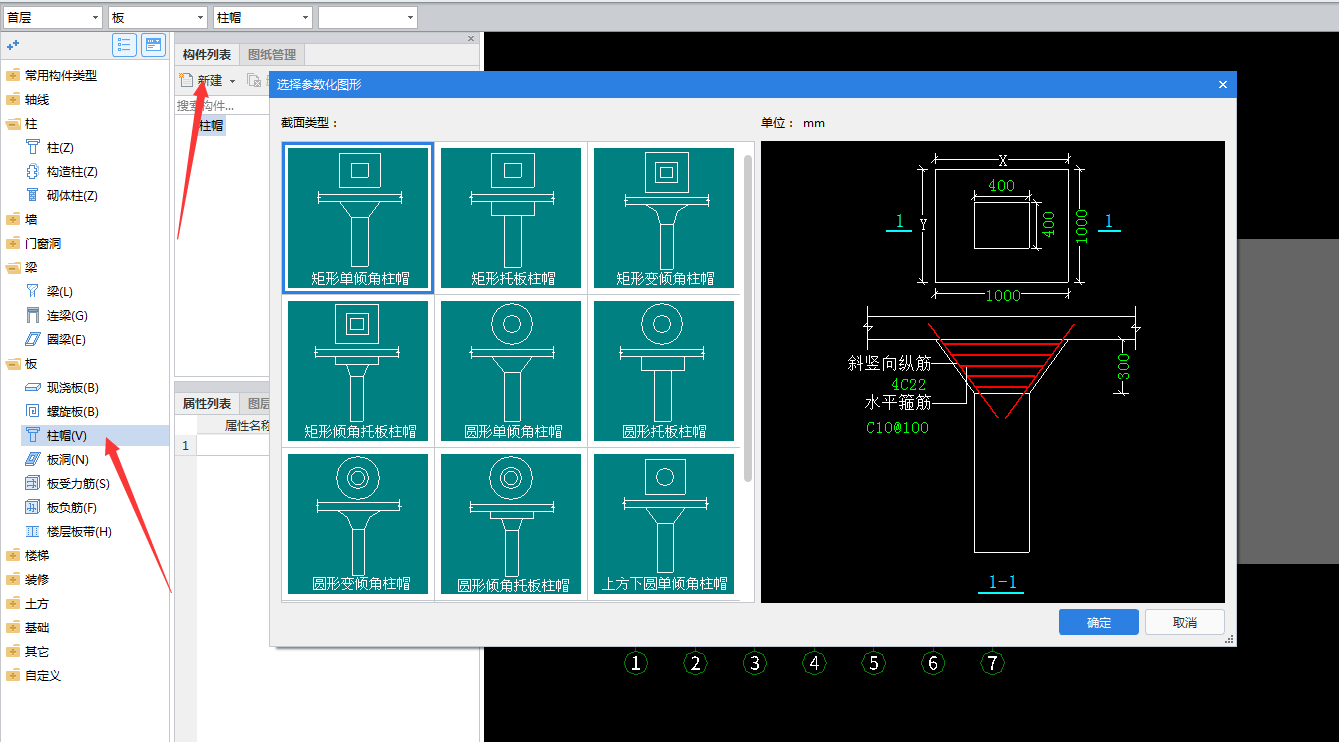This screenshot has width=1339, height=742.
Task: Collapse the 梁 folder
Action: pos(13,267)
